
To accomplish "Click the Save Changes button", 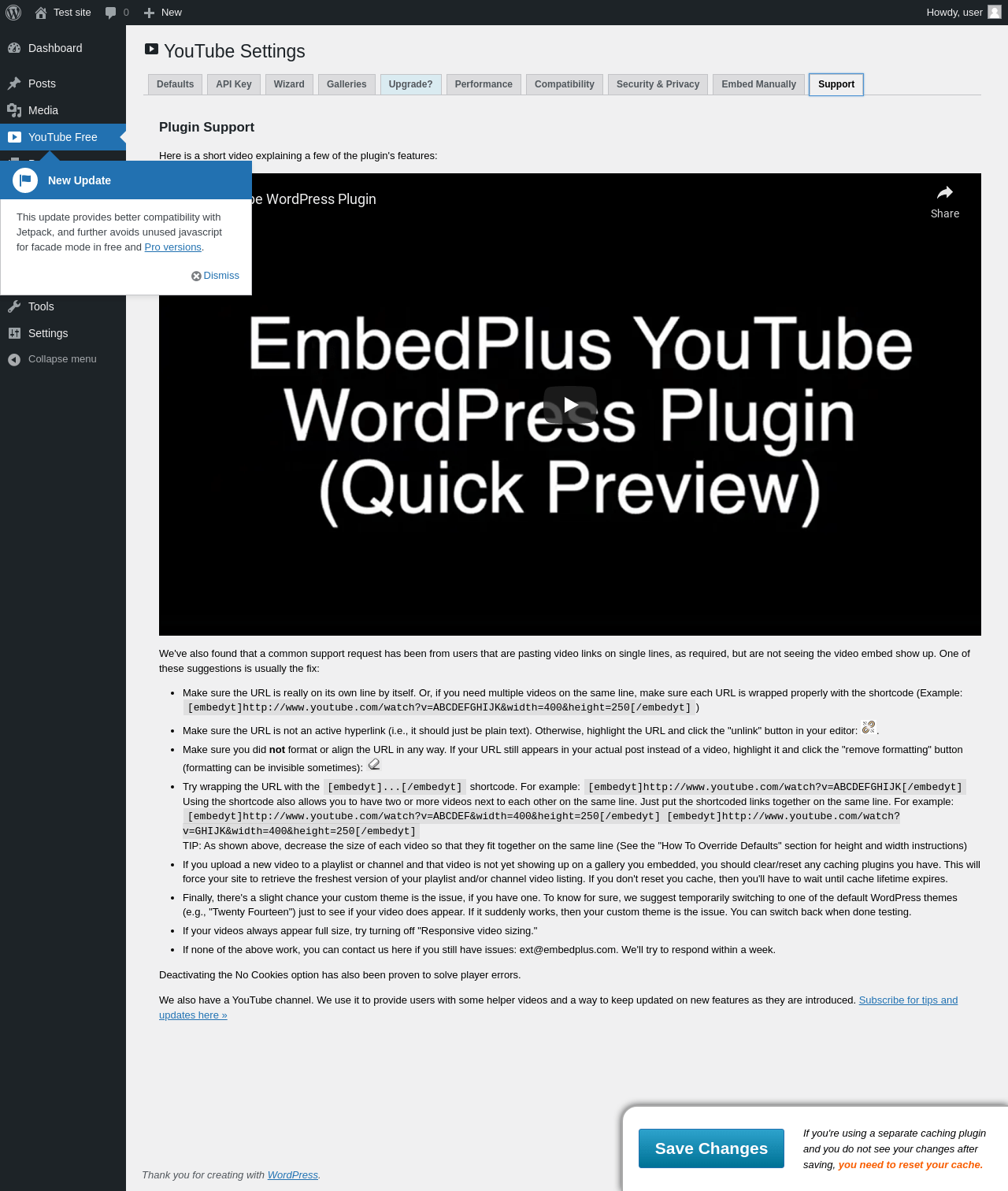I will (x=711, y=1148).
